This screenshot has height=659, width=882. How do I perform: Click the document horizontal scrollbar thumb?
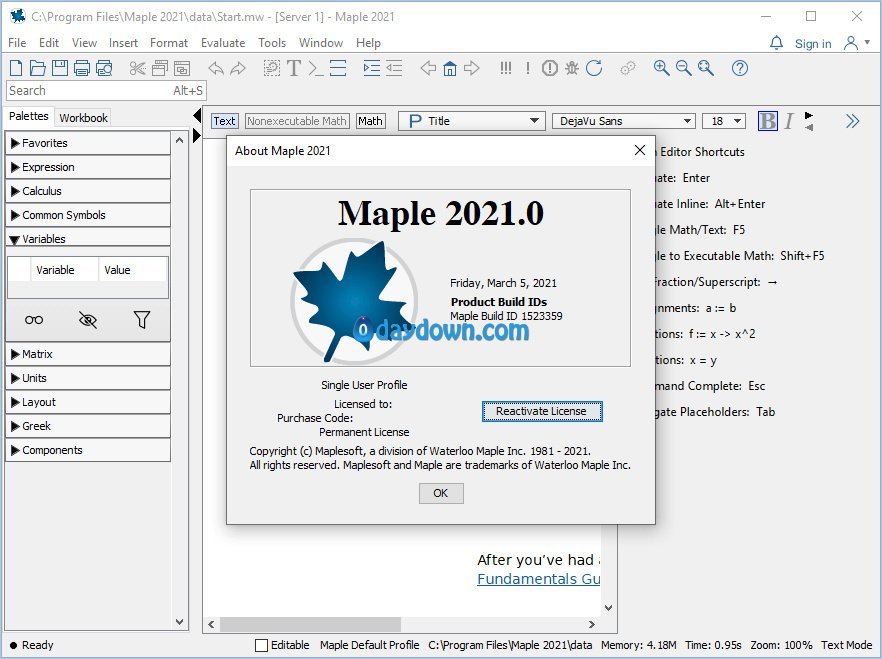[310, 624]
